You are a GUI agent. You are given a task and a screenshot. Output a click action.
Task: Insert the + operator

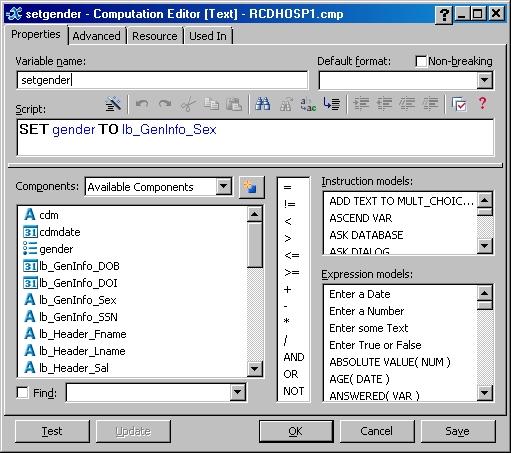(287, 289)
